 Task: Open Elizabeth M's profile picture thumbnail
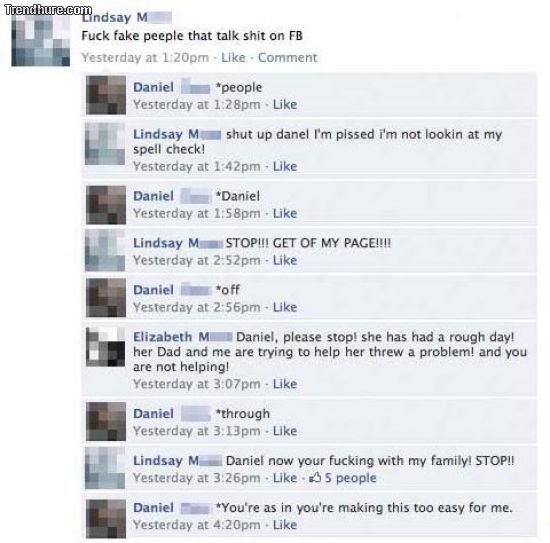[106, 347]
